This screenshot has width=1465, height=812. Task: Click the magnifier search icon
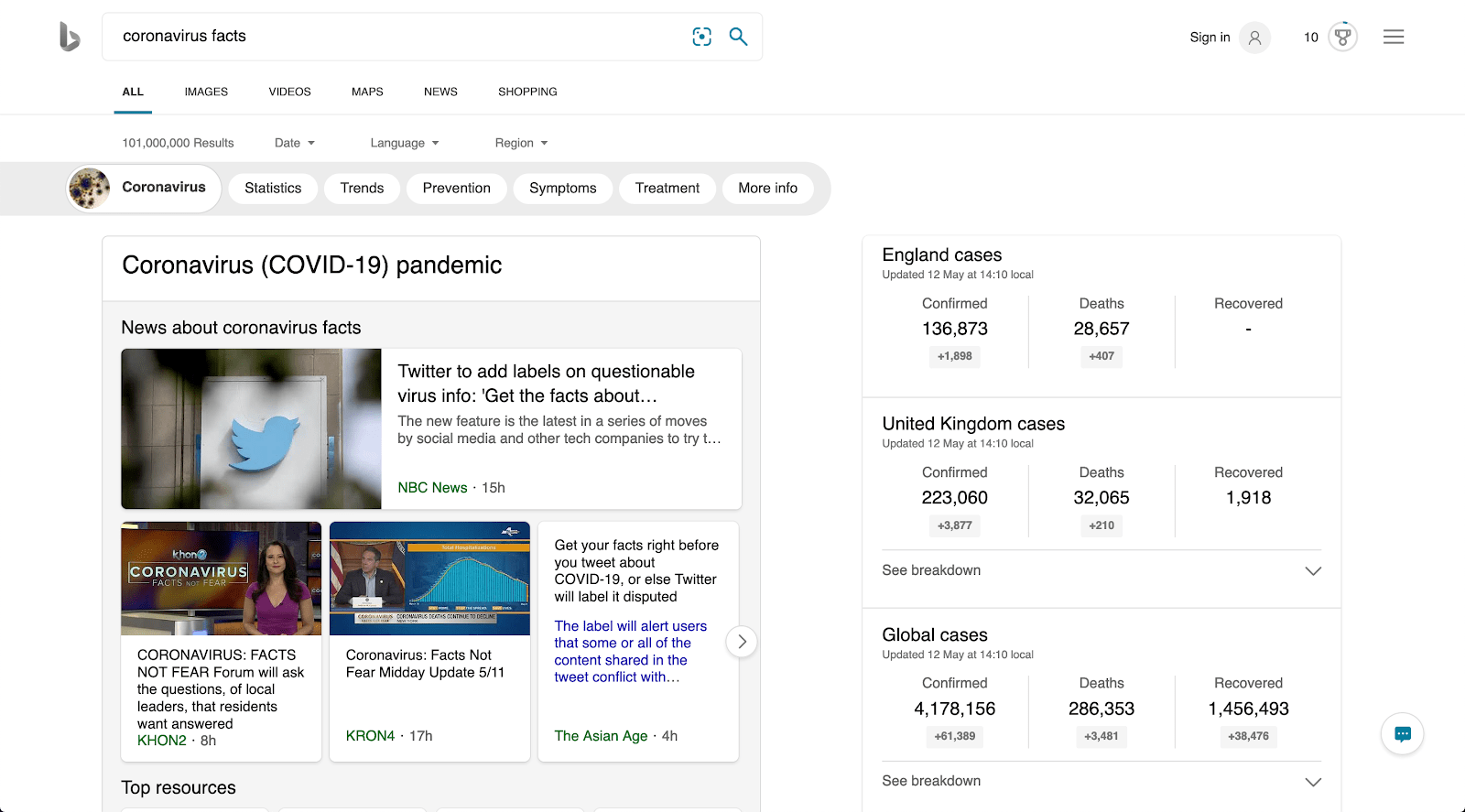738,37
